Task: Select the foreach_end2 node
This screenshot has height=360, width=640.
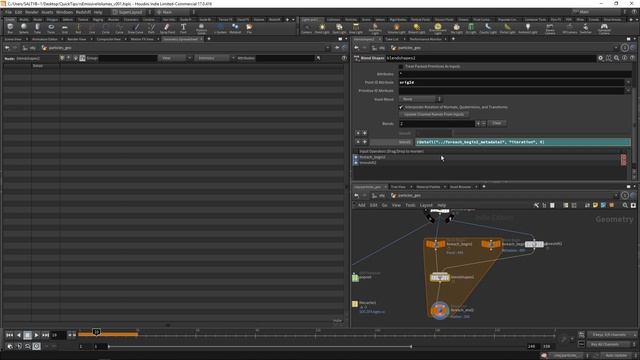Action: [440, 310]
